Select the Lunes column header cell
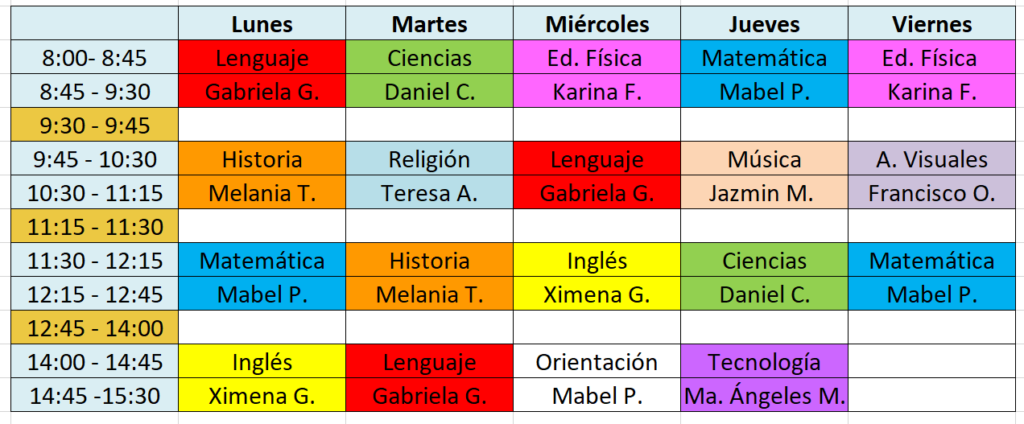The image size is (1024, 424). point(262,24)
